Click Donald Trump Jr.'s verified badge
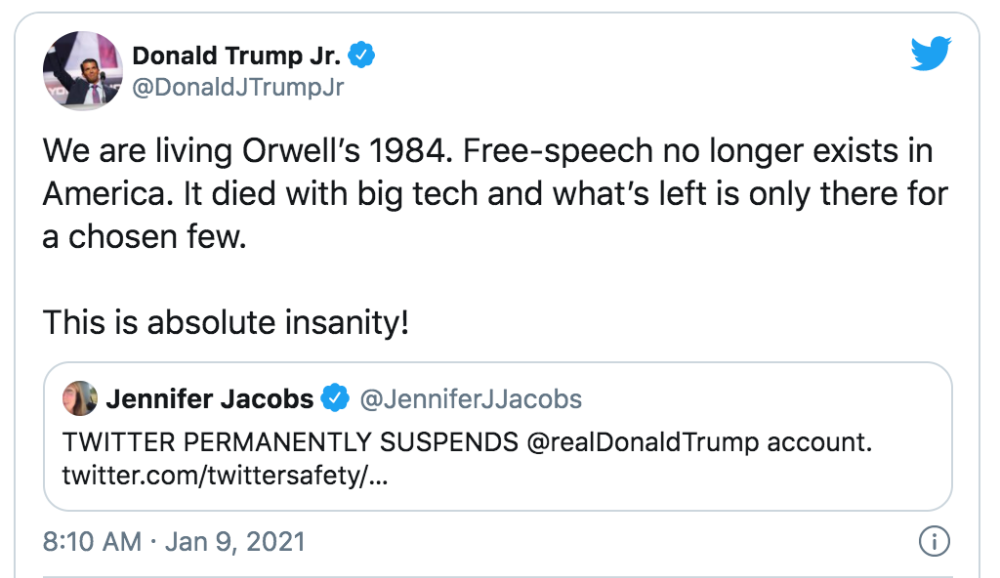The height and width of the screenshot is (578, 1000). (x=362, y=55)
